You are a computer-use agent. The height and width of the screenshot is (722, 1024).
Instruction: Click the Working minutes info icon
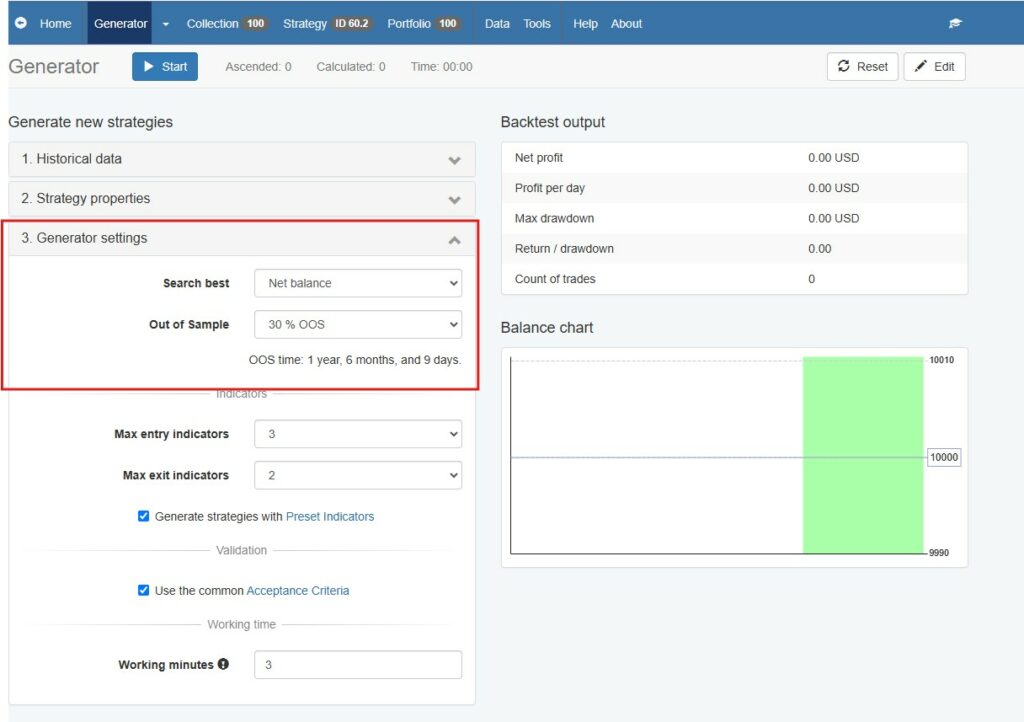click(223, 664)
